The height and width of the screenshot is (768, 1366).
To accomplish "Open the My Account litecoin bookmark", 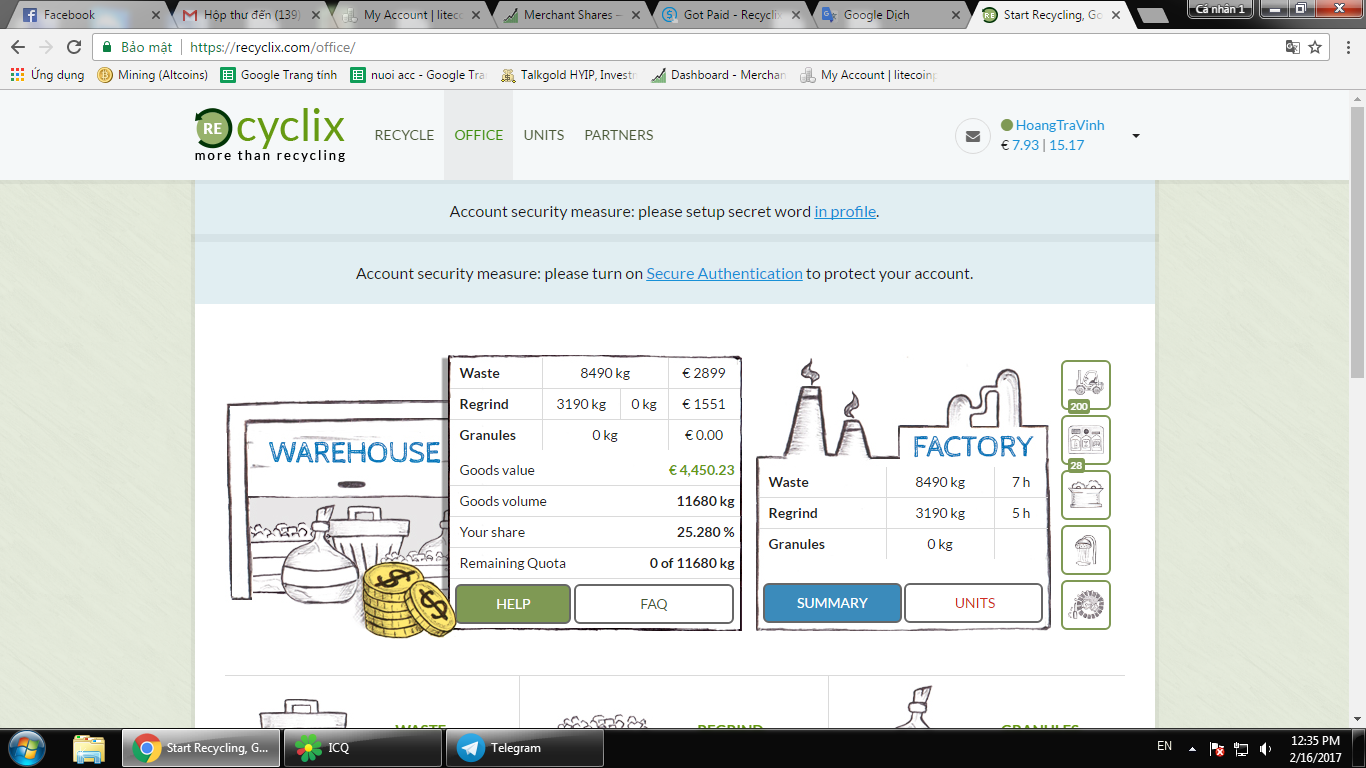I will point(869,75).
